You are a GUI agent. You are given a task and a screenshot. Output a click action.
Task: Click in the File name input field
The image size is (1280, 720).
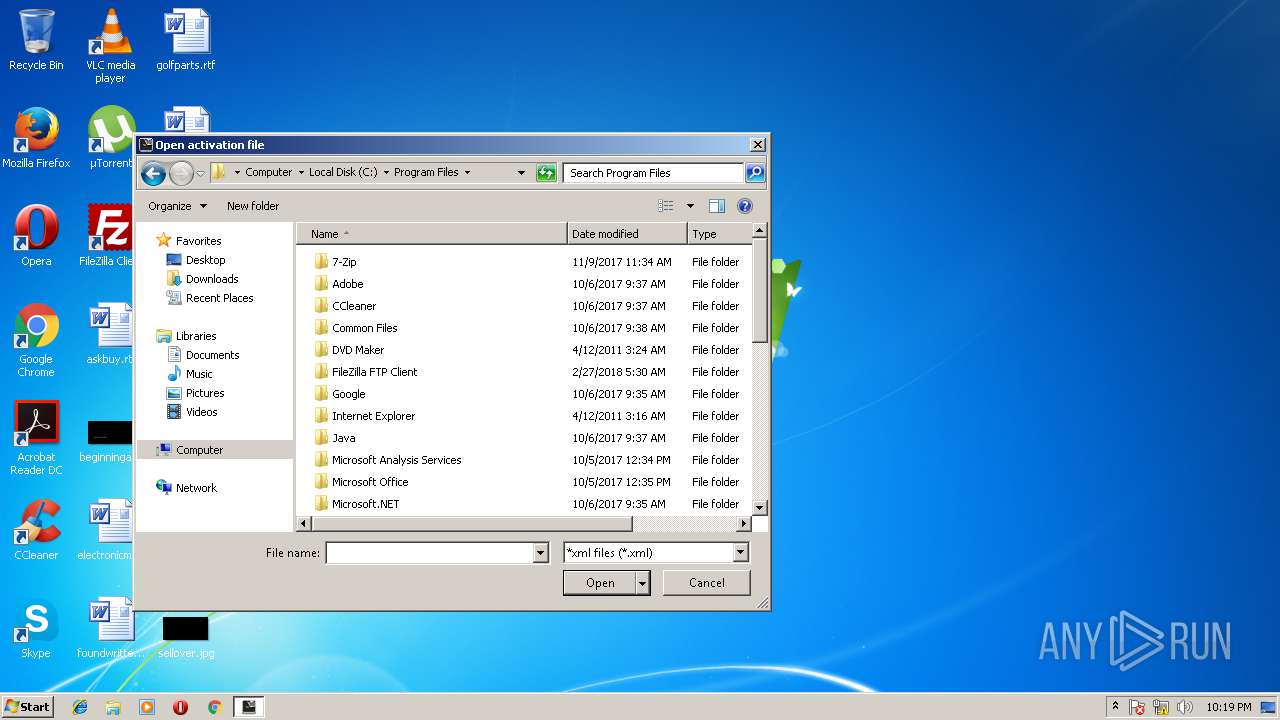point(430,553)
